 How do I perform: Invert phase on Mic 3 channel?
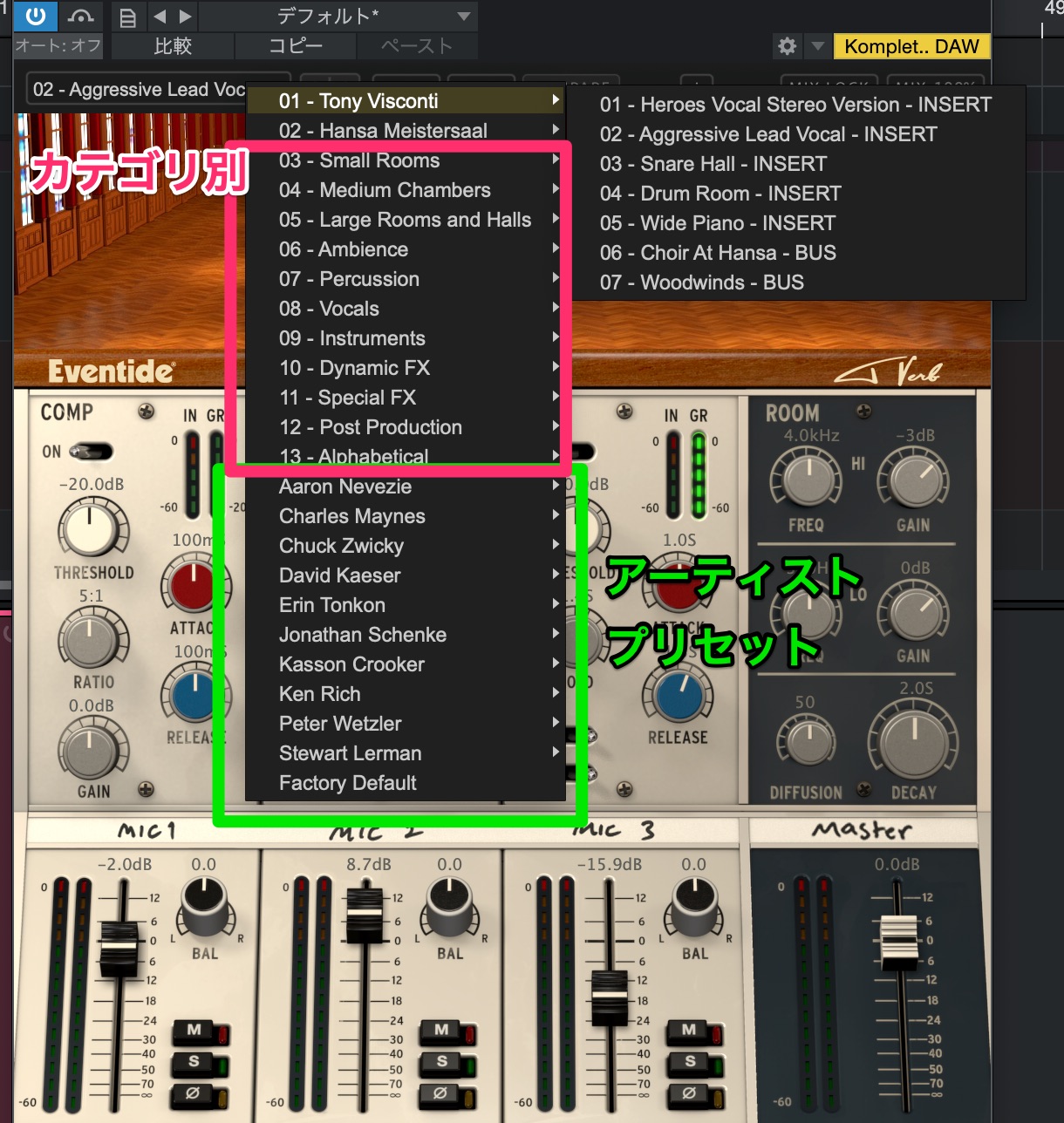click(690, 1093)
